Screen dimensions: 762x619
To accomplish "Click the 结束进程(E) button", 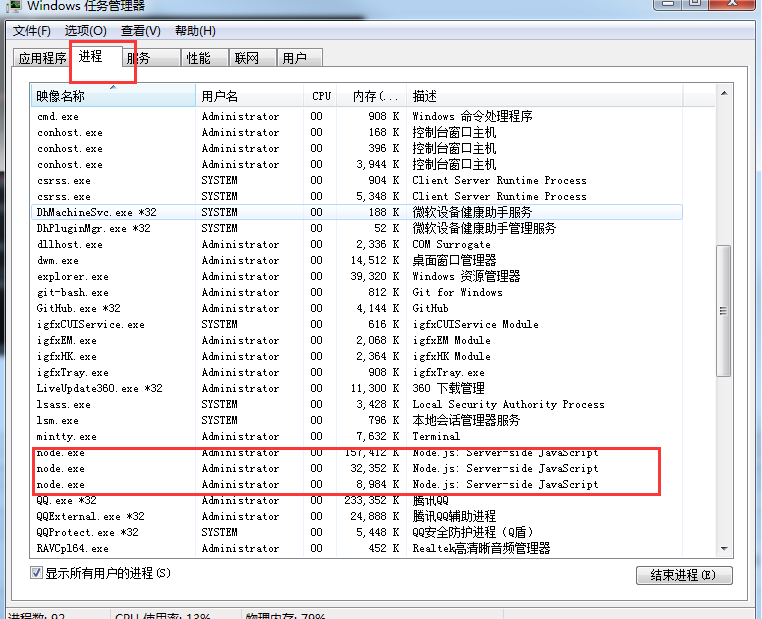I will pos(684,575).
